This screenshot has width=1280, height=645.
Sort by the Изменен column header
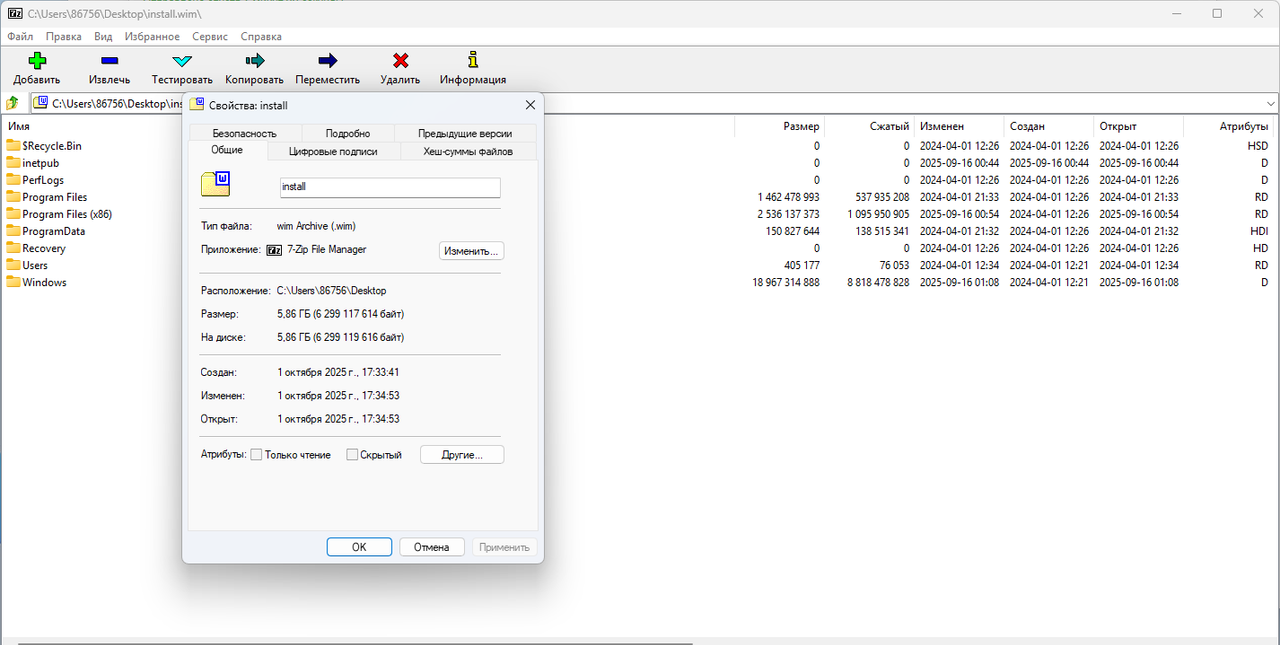pos(942,126)
